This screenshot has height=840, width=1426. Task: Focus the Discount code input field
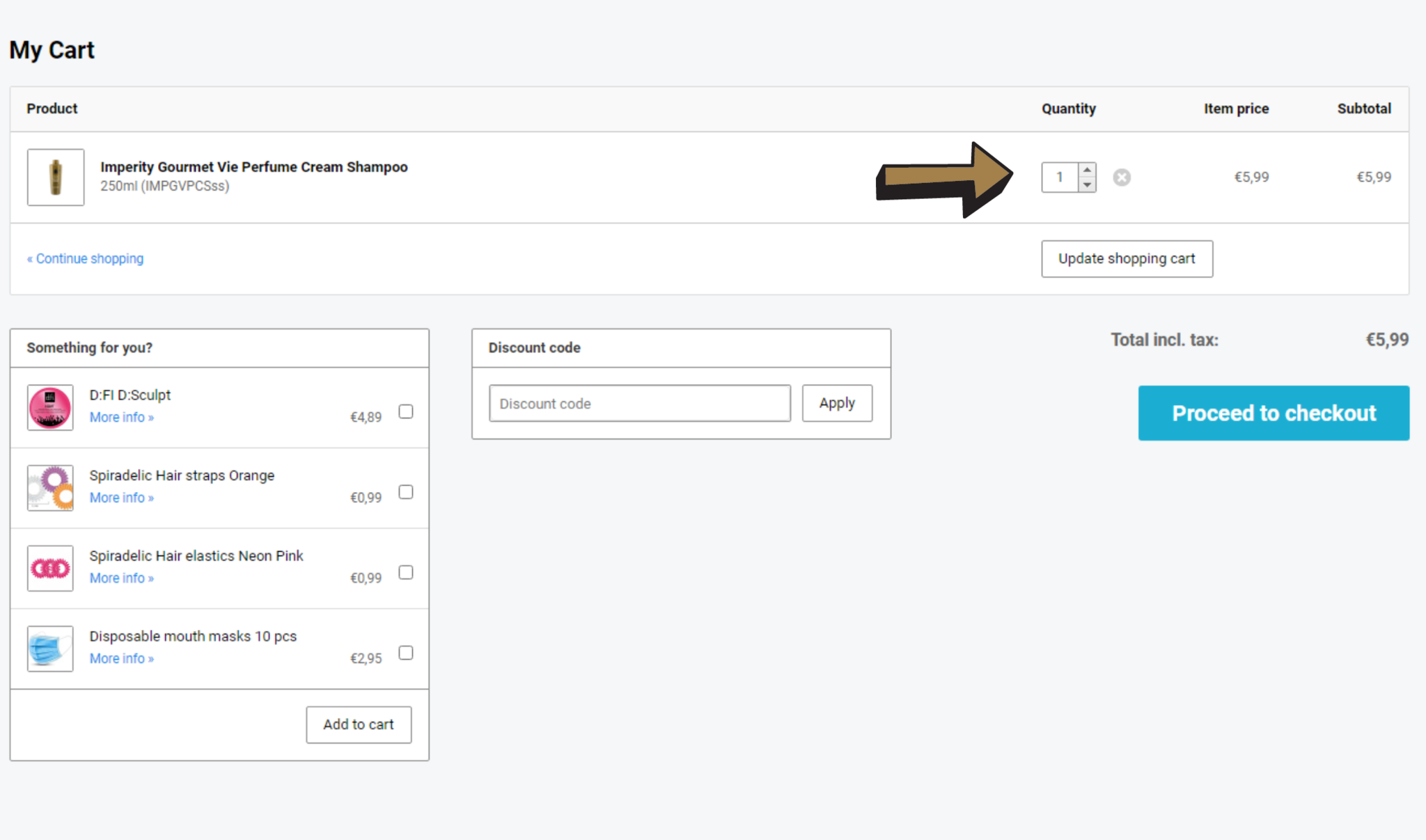[640, 404]
